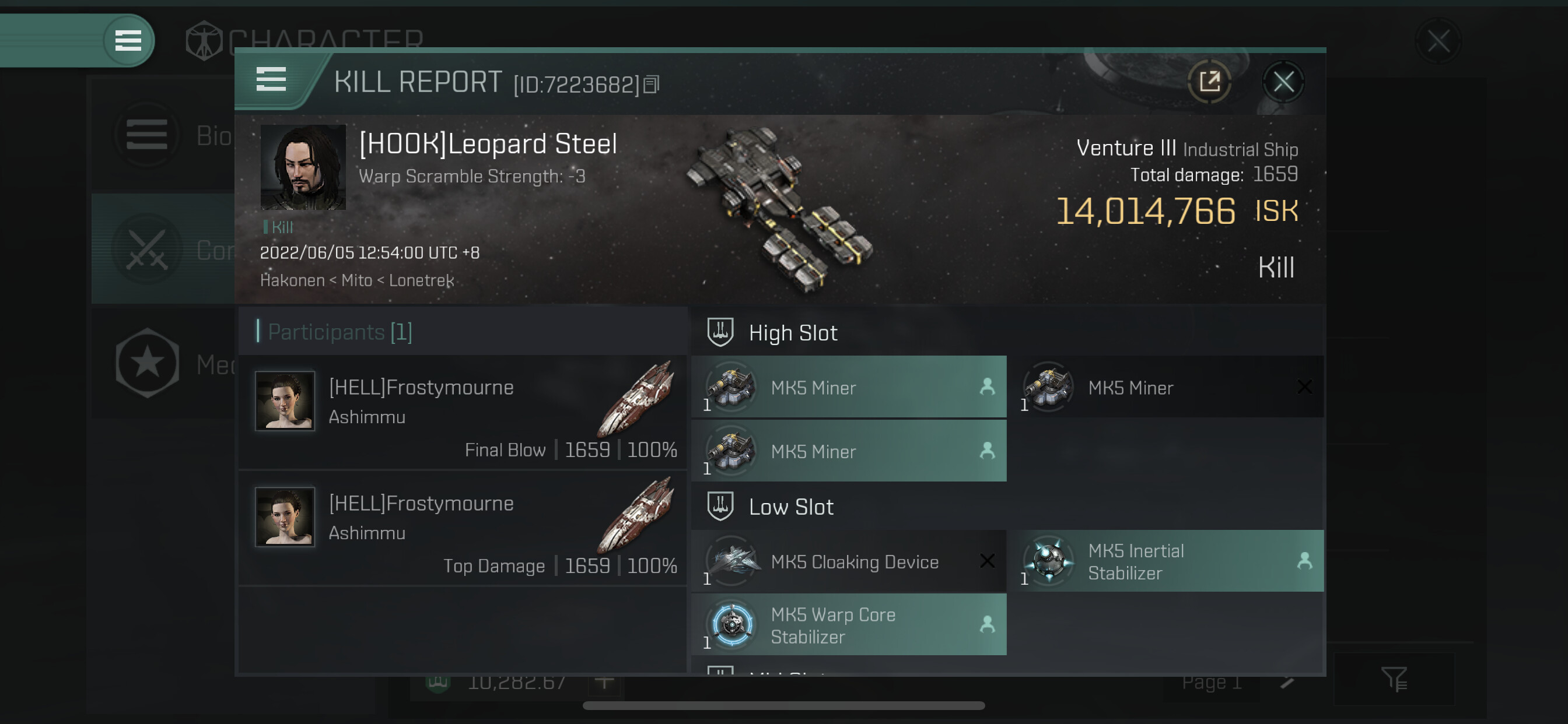1568x724 pixels.
Task: Open the kill report hamburger menu
Action: coord(271,80)
